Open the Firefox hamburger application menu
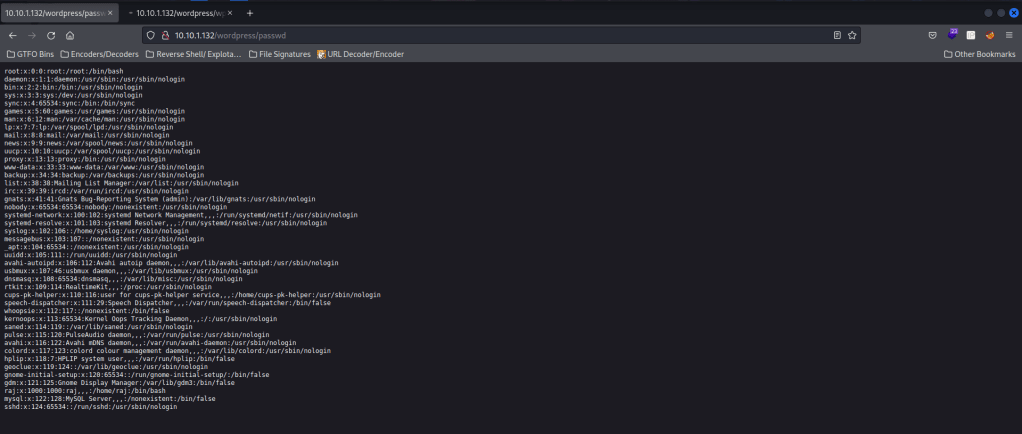The width and height of the screenshot is (1022, 434). (x=1009, y=34)
